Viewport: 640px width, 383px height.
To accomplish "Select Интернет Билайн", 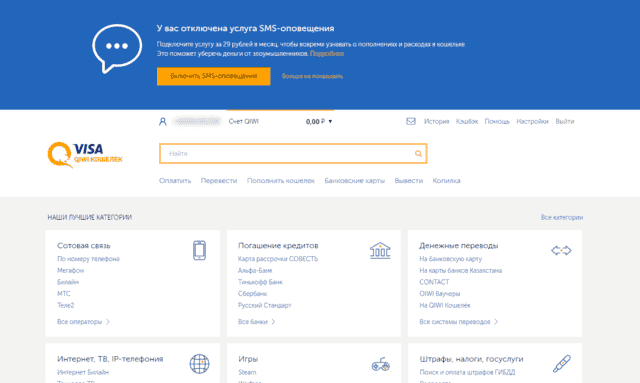I will (83, 372).
